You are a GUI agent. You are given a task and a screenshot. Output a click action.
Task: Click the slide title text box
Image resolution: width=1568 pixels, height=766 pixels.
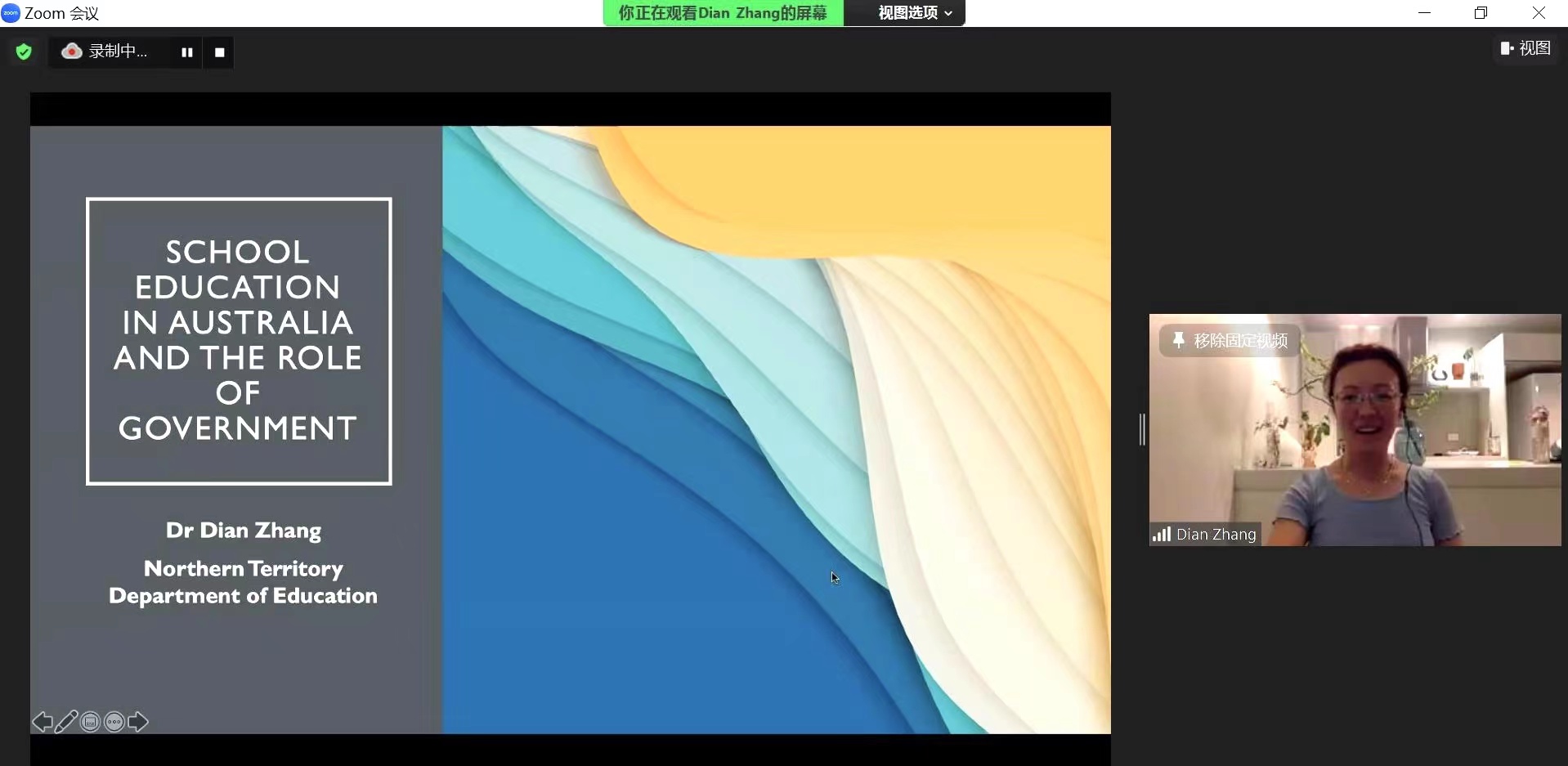click(239, 341)
